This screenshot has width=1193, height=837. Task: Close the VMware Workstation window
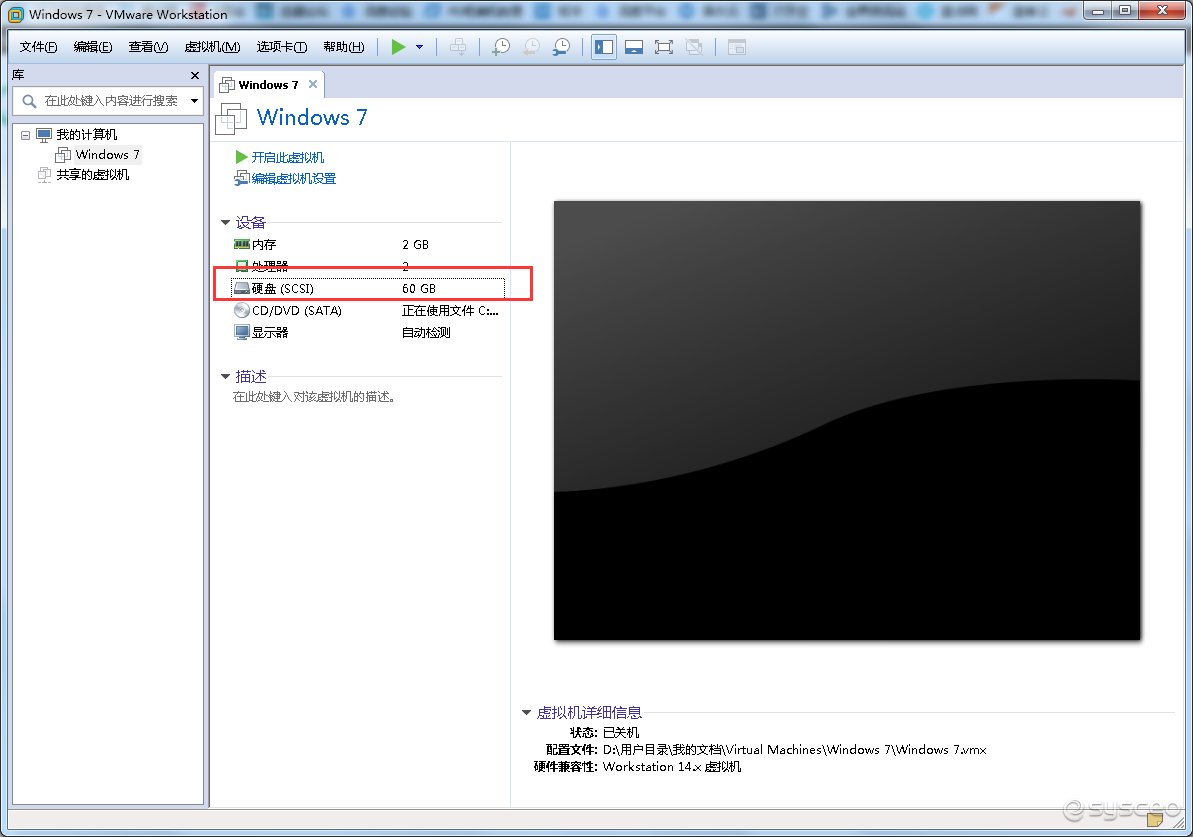1163,11
